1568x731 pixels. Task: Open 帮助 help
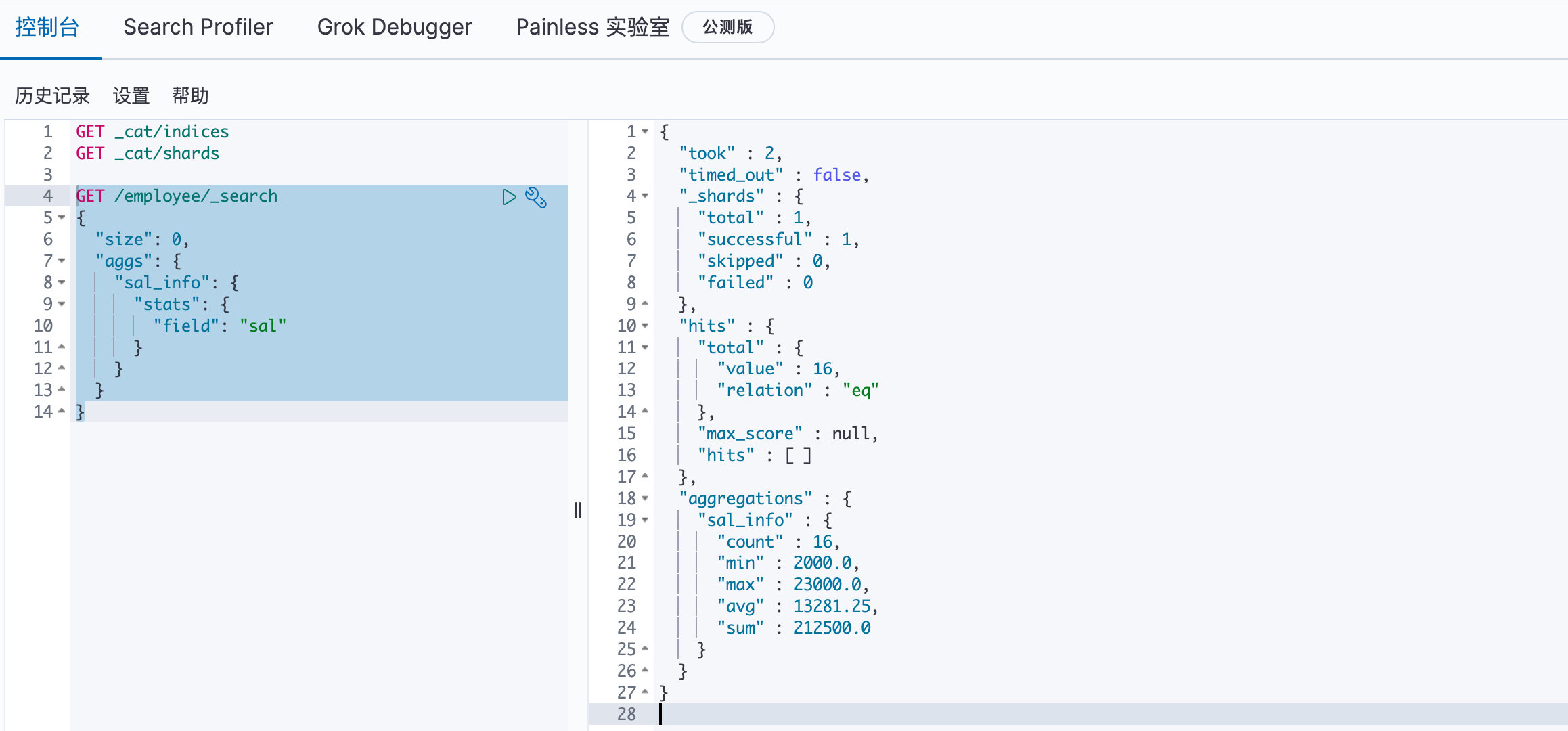pos(191,95)
